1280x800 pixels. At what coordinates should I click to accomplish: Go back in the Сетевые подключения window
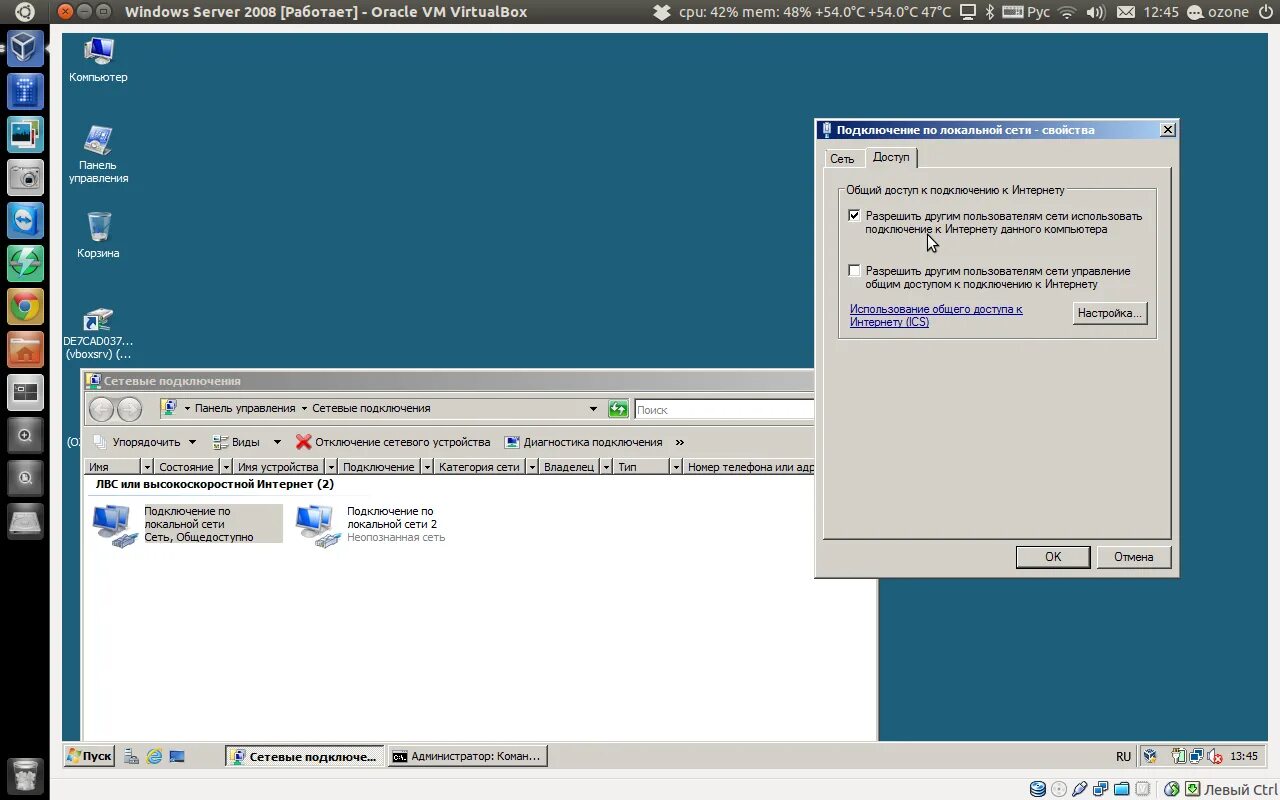(102, 409)
